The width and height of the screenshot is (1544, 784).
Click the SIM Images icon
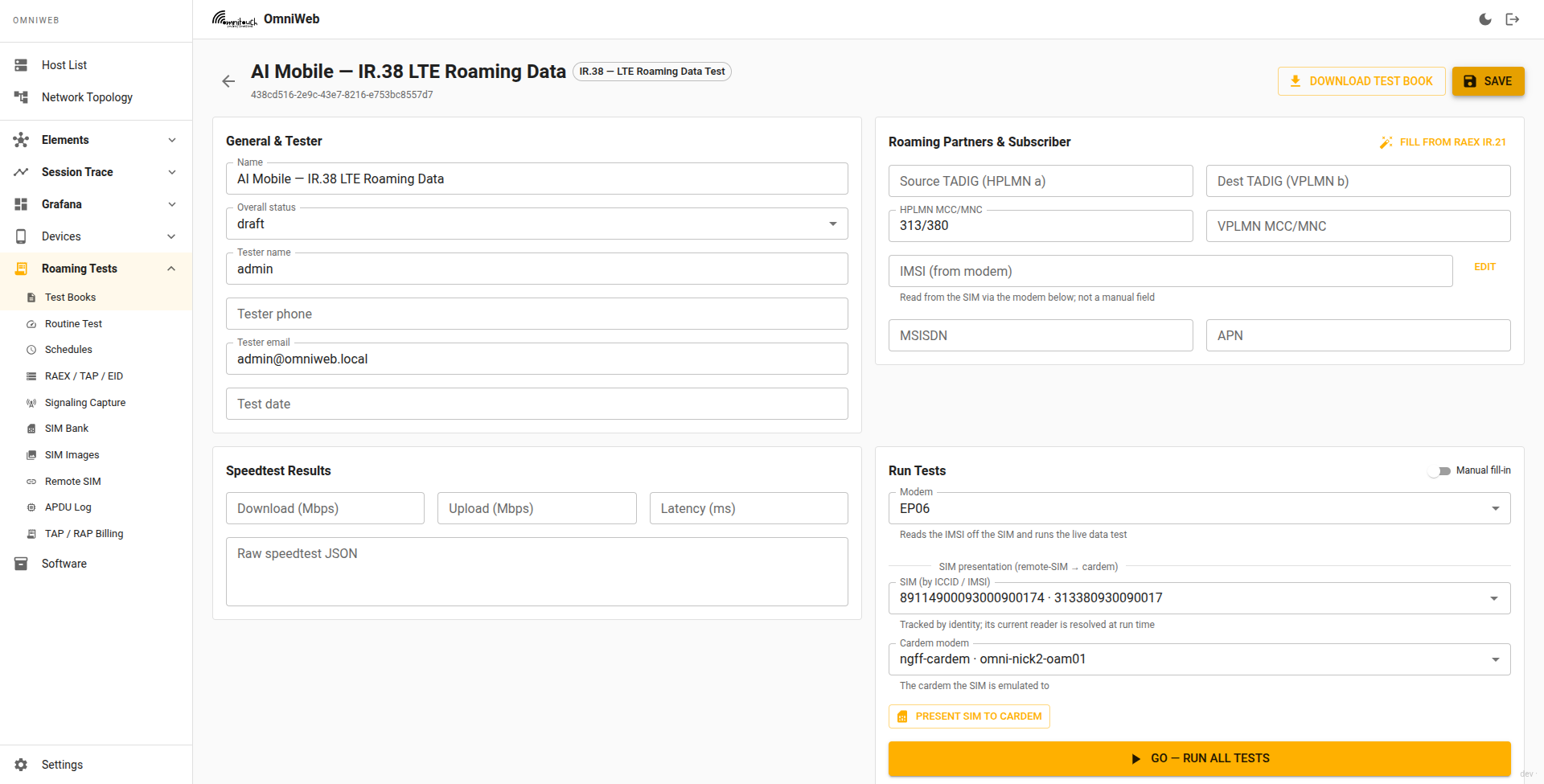tap(31, 455)
